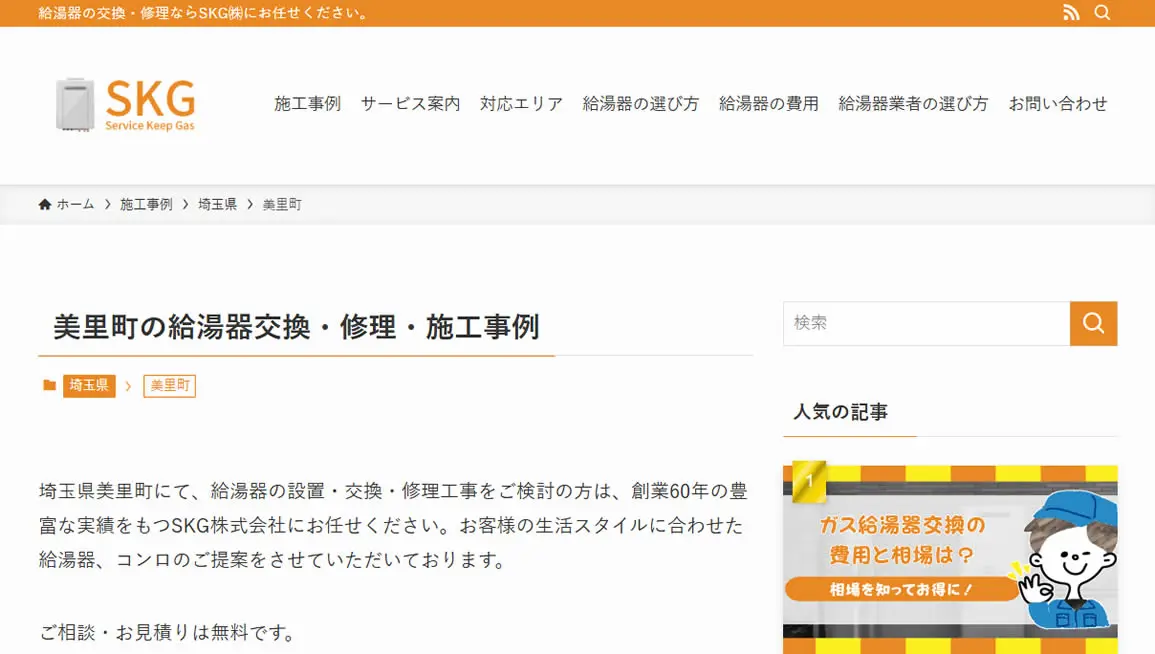Open お問い合わせ contact page
The width and height of the screenshot is (1155, 654).
(x=1057, y=103)
